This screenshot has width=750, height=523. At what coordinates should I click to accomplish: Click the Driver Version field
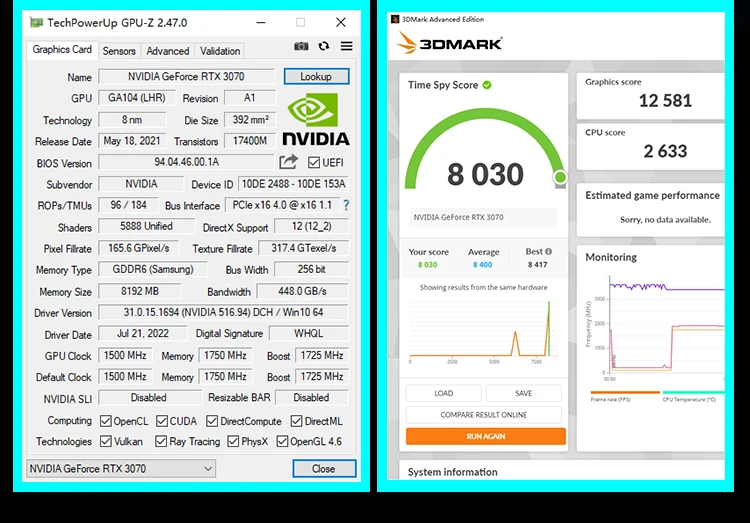click(223, 312)
